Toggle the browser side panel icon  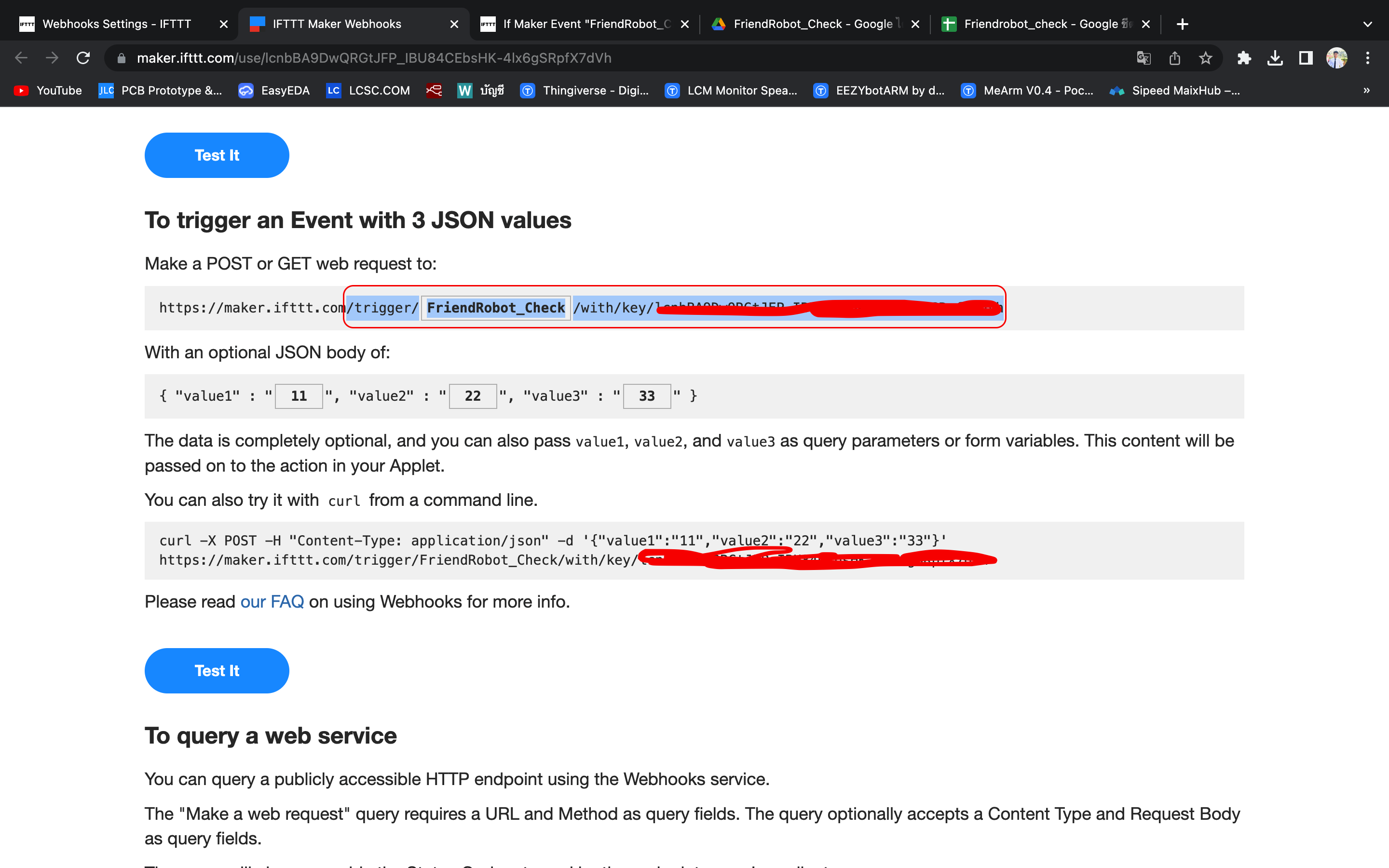click(x=1306, y=58)
